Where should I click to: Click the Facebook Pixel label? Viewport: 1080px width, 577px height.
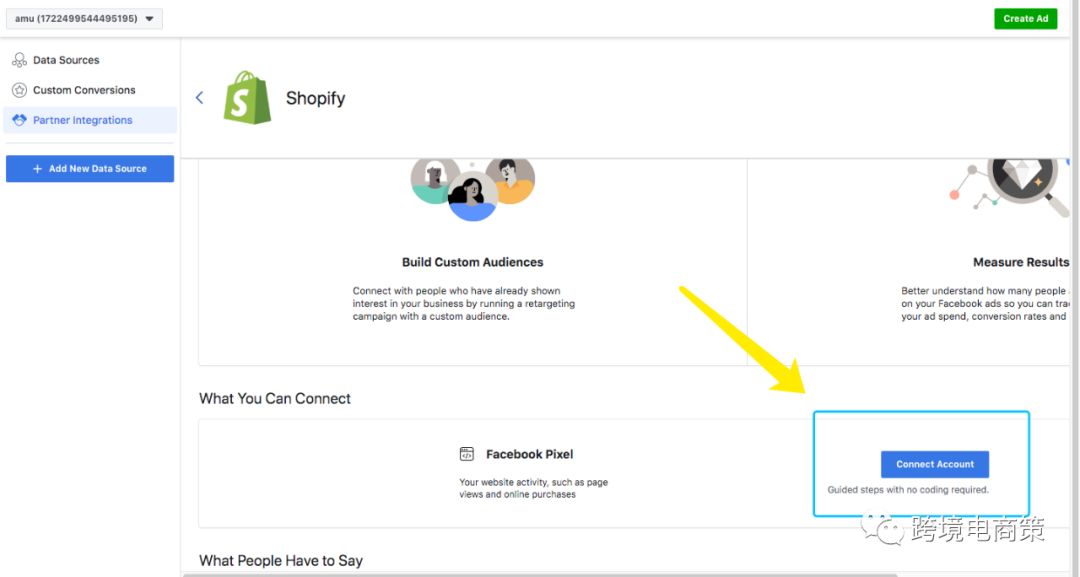(x=530, y=454)
